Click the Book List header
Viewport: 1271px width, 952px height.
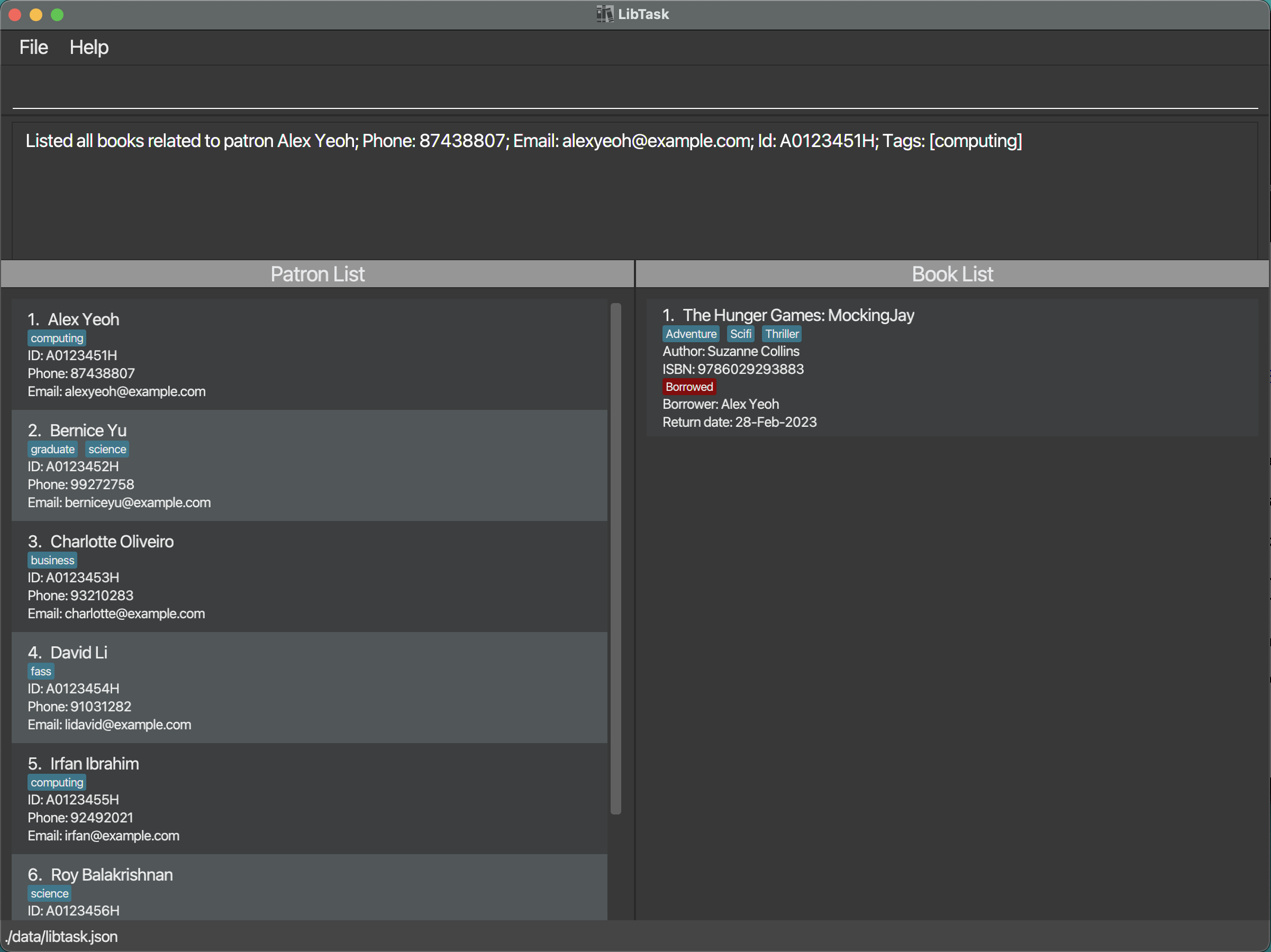[952, 274]
